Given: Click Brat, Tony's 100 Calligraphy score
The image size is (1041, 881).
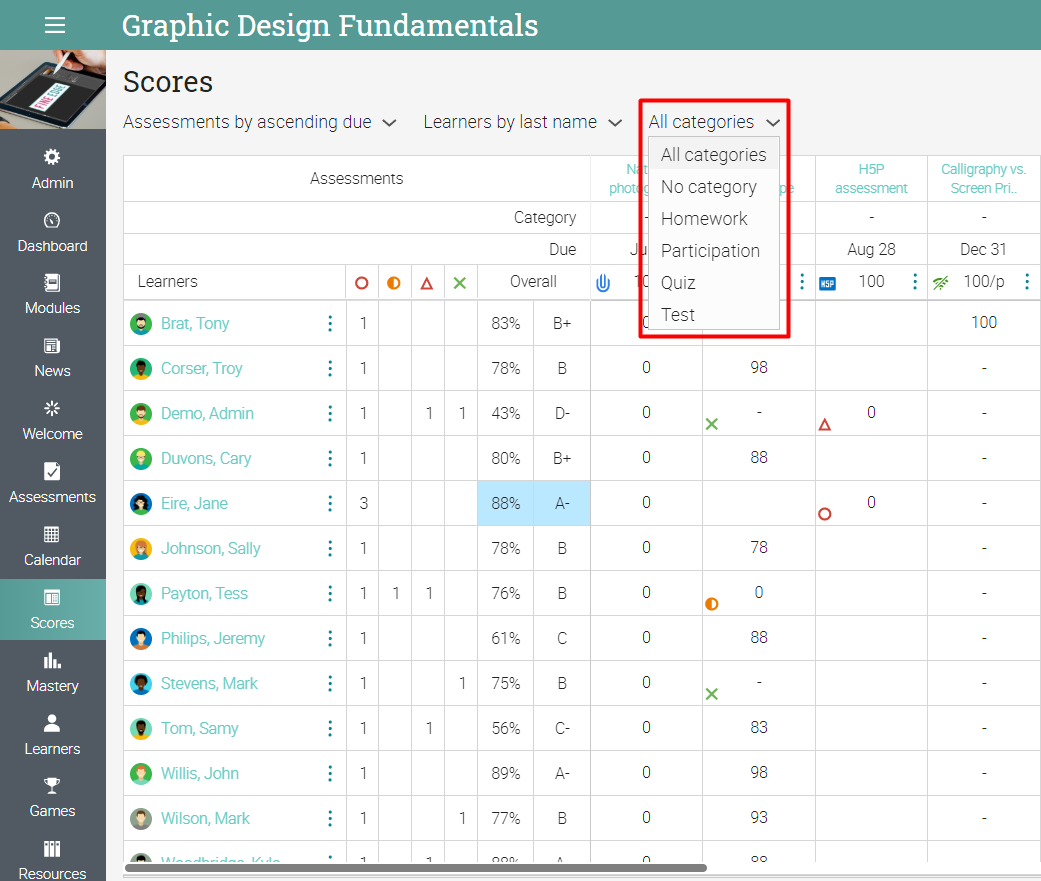Looking at the screenshot, I should (x=983, y=323).
